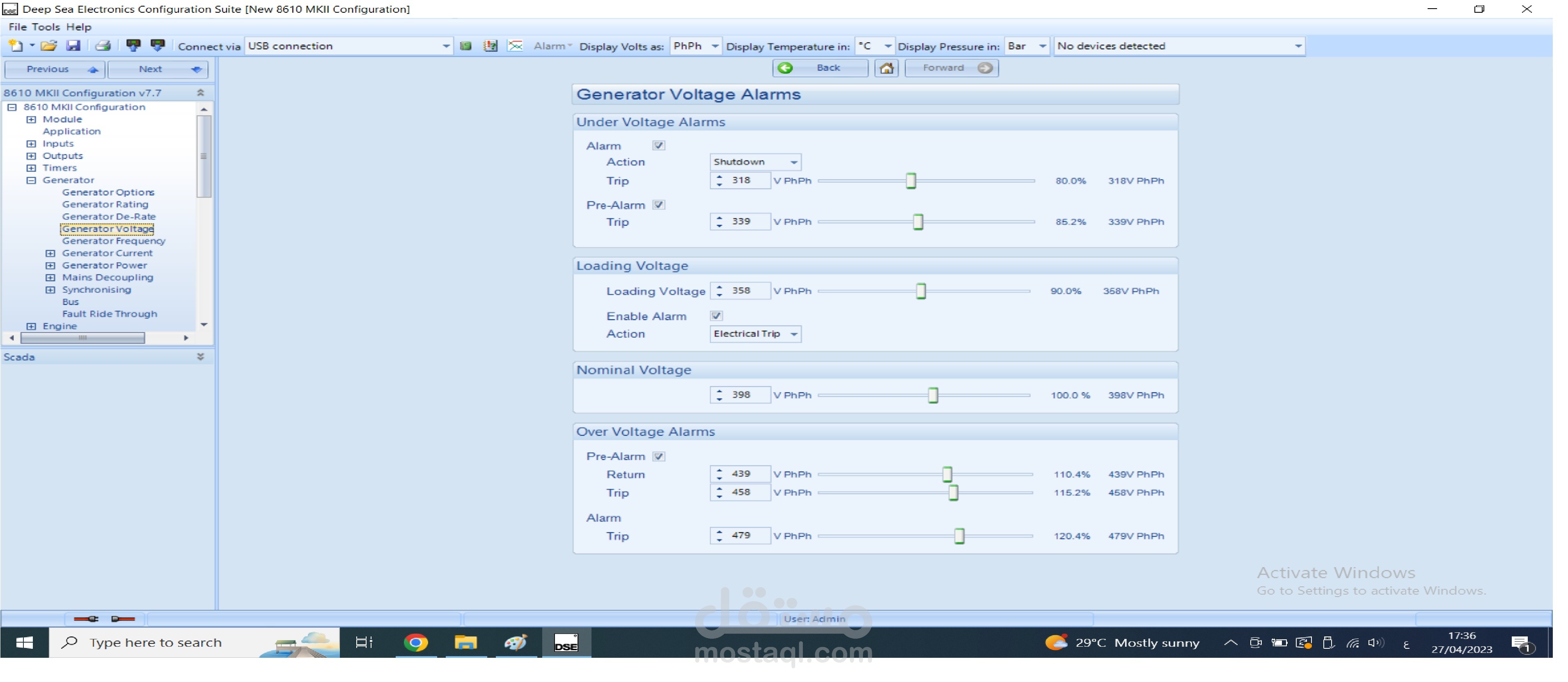Click the green module icon after USB connection
The width and height of the screenshot is (1568, 682).
[x=465, y=46]
